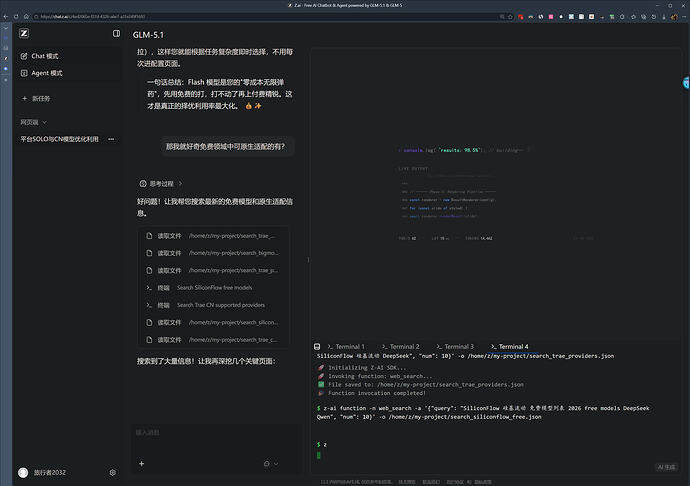Start a 新任务

click(36, 99)
